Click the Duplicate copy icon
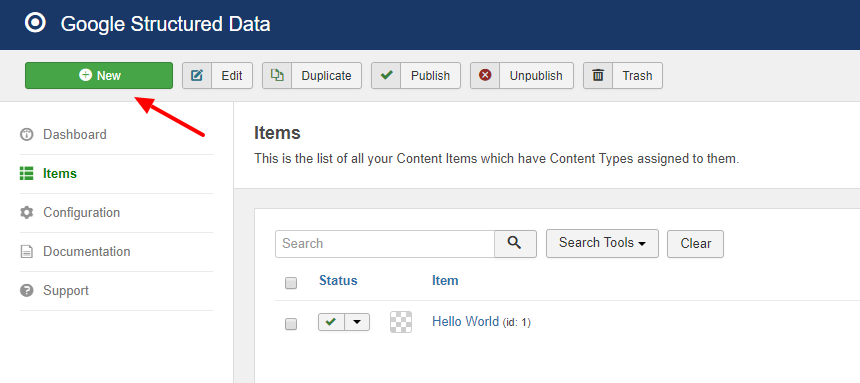The image size is (860, 383). click(277, 75)
